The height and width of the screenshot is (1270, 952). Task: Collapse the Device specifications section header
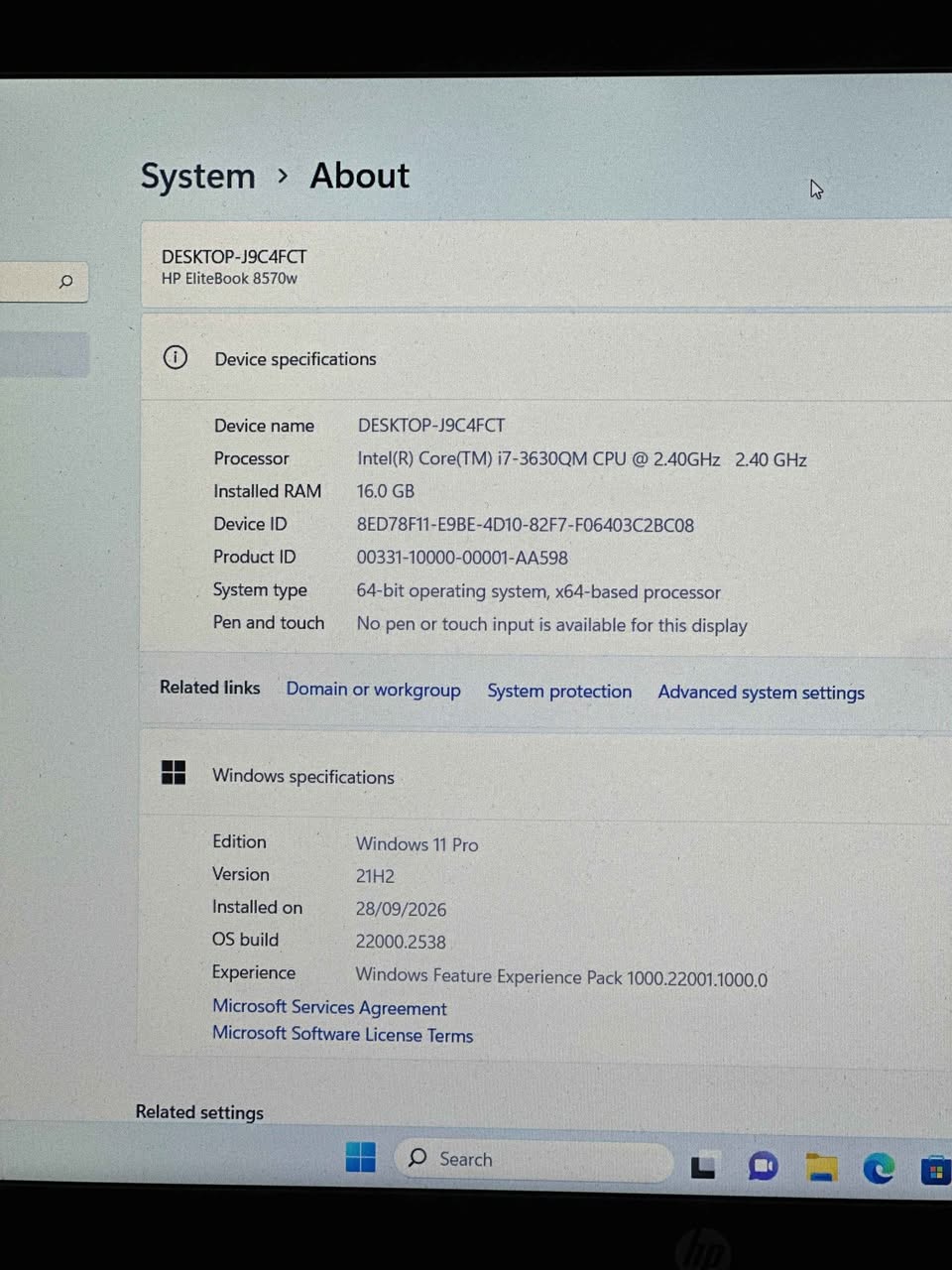click(546, 358)
